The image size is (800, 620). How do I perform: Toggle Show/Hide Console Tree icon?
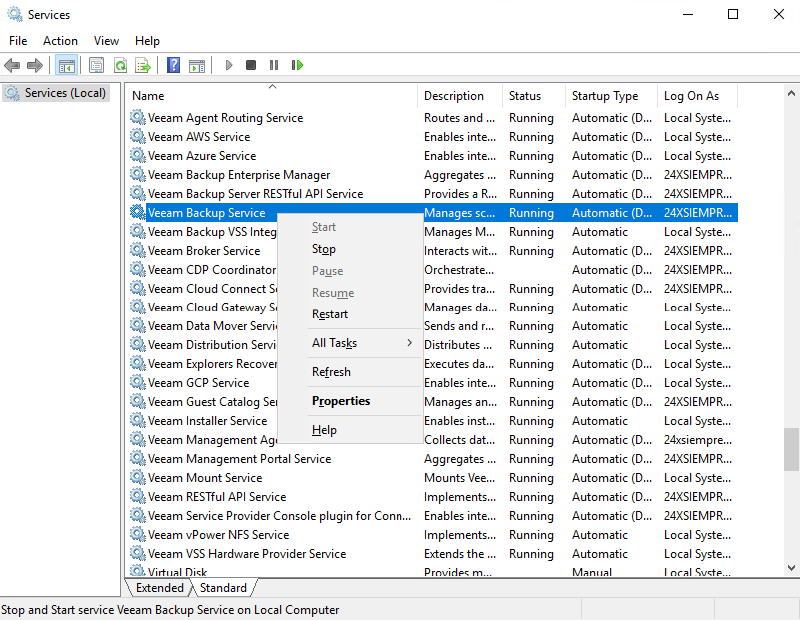coord(67,65)
